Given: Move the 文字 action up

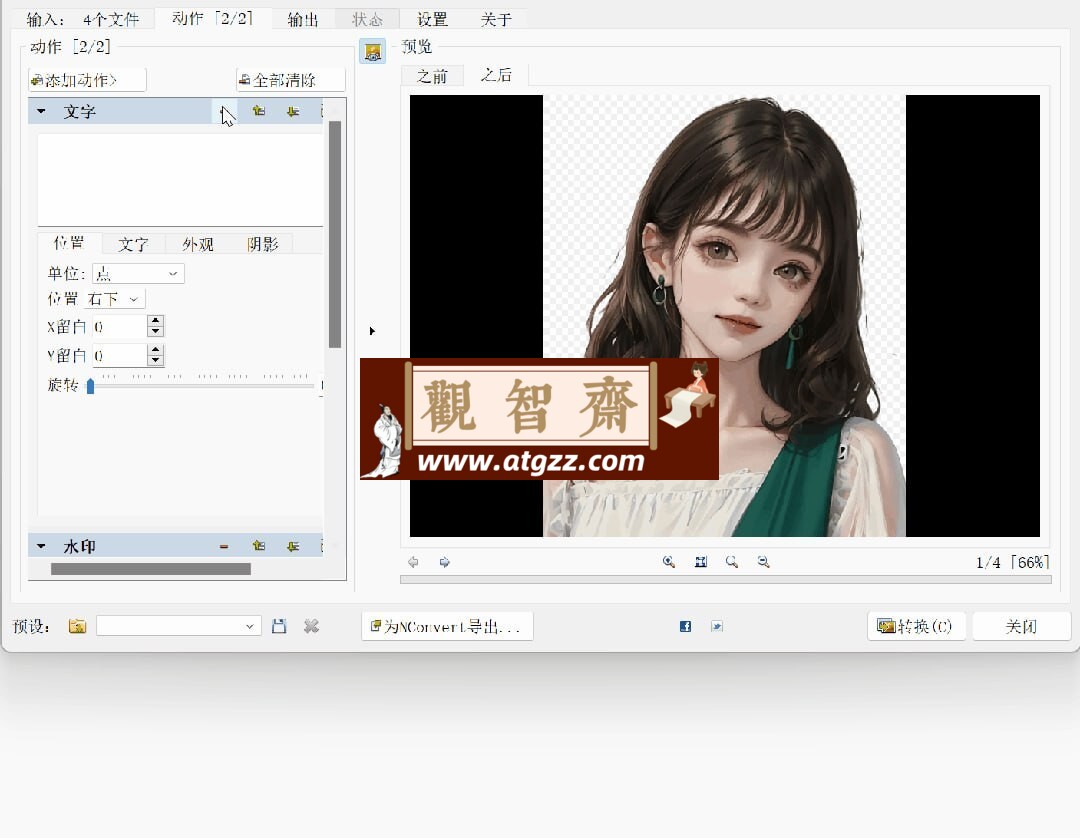Looking at the screenshot, I should coord(259,111).
